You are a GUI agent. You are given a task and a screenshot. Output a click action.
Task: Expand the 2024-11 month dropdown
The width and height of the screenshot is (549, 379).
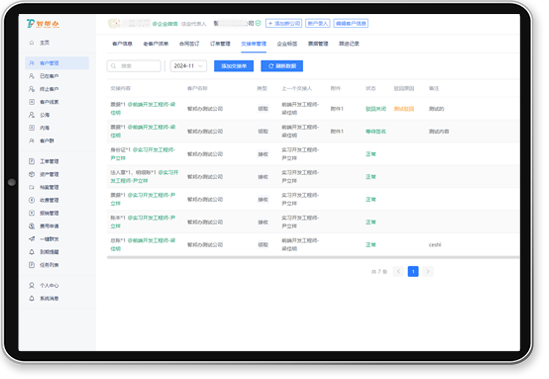pos(188,66)
